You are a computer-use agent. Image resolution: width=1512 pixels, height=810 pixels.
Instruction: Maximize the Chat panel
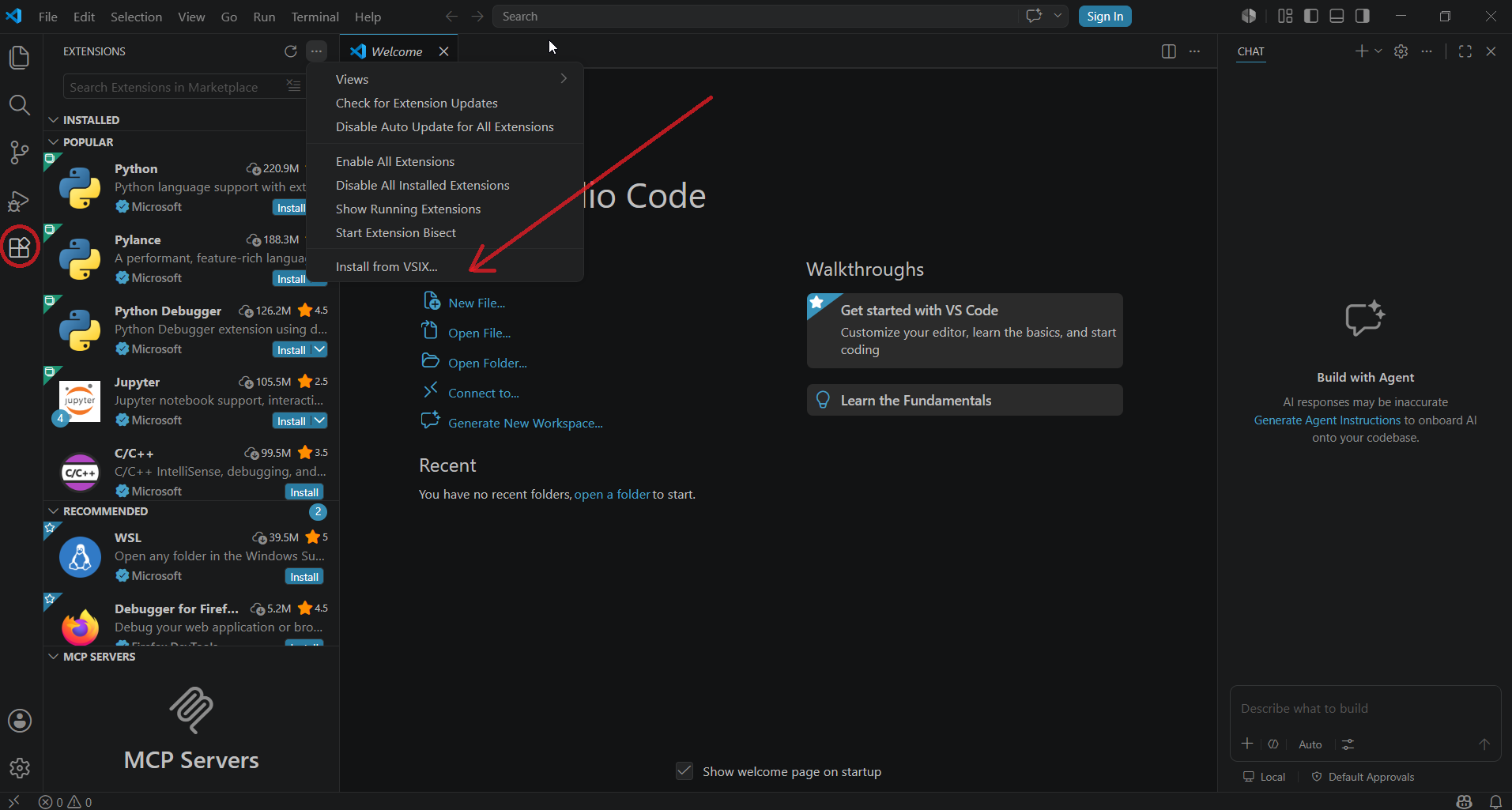pyautogui.click(x=1465, y=51)
